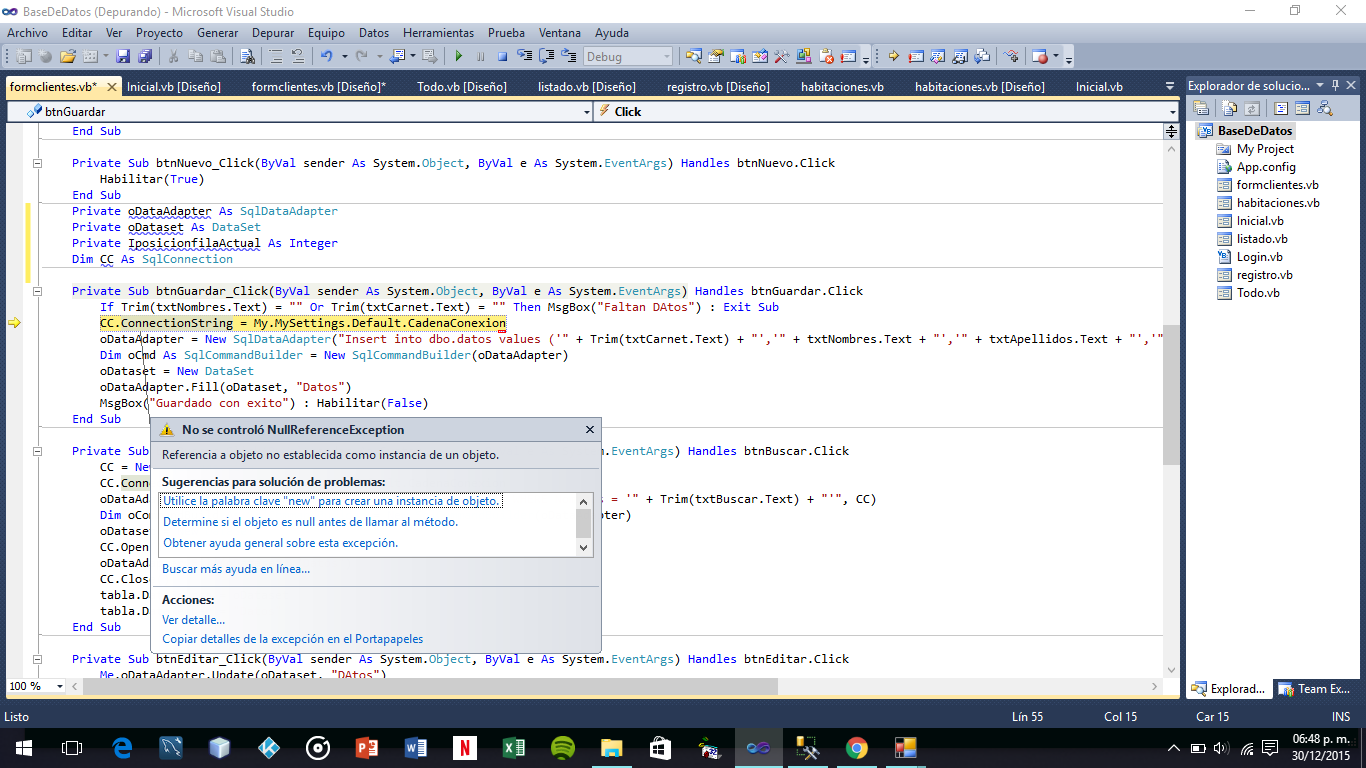Click Show All Files in Solution Explorer toolbar
The image size is (1366, 768).
point(1229,108)
